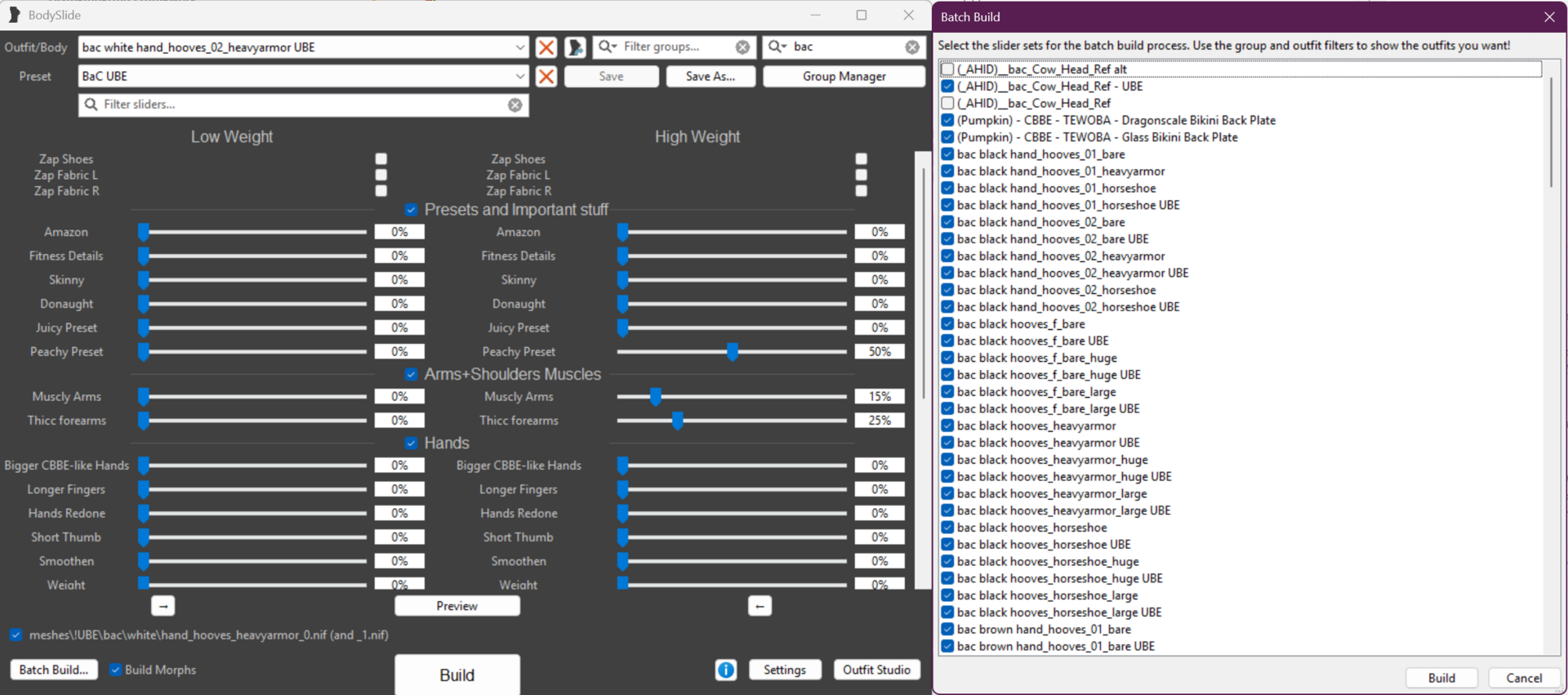Maximize the BodySlide window
The width and height of the screenshot is (1568, 695).
pyautogui.click(x=862, y=15)
